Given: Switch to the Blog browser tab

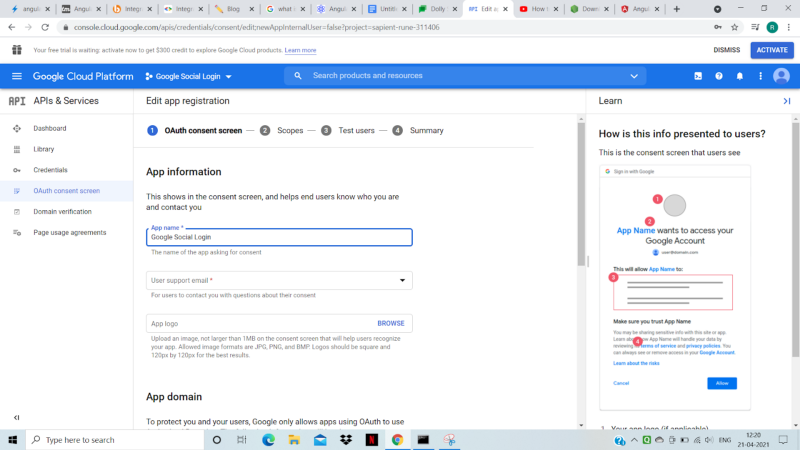Looking at the screenshot, I should tap(234, 9).
